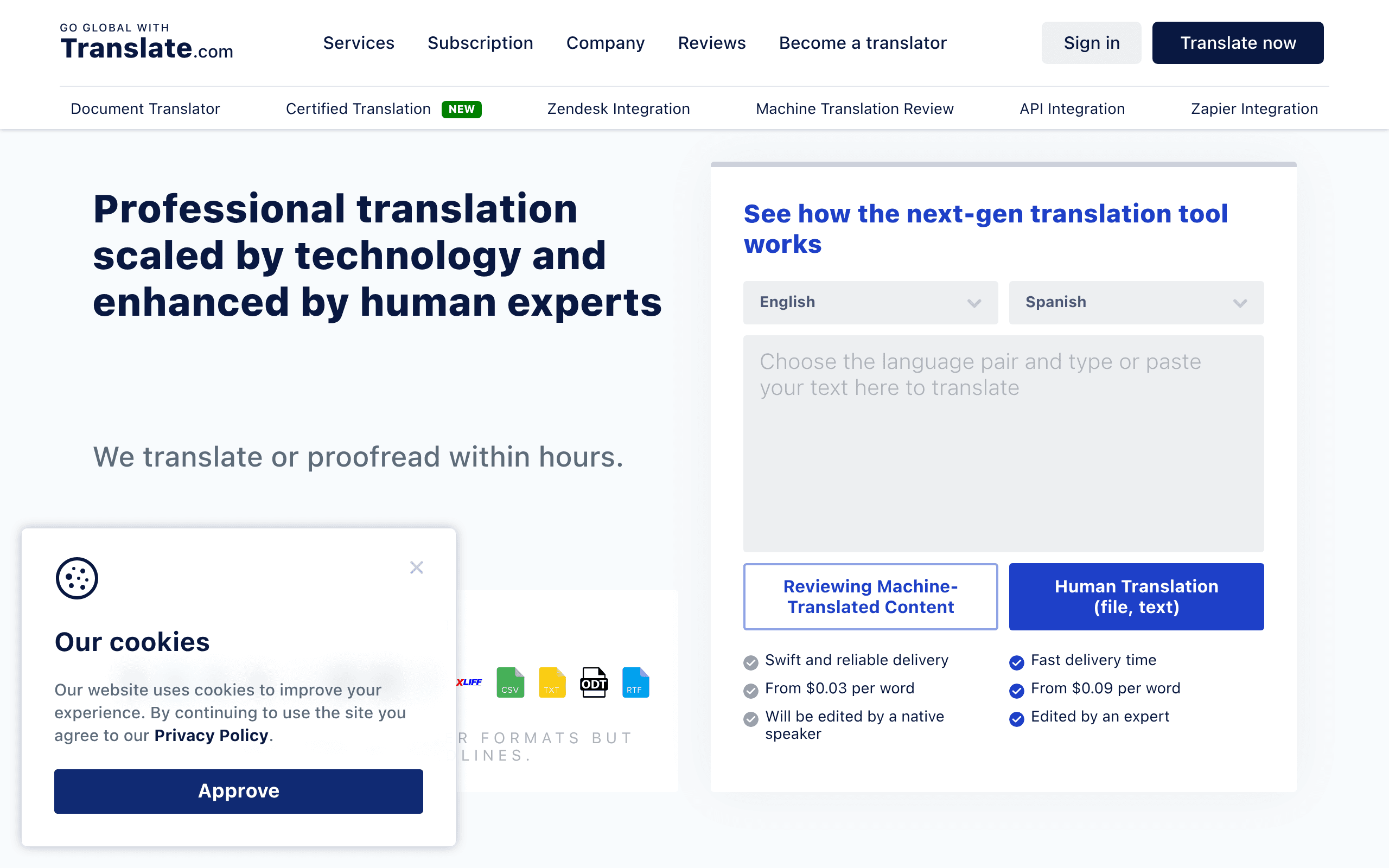Approve the cookies notice

click(238, 791)
